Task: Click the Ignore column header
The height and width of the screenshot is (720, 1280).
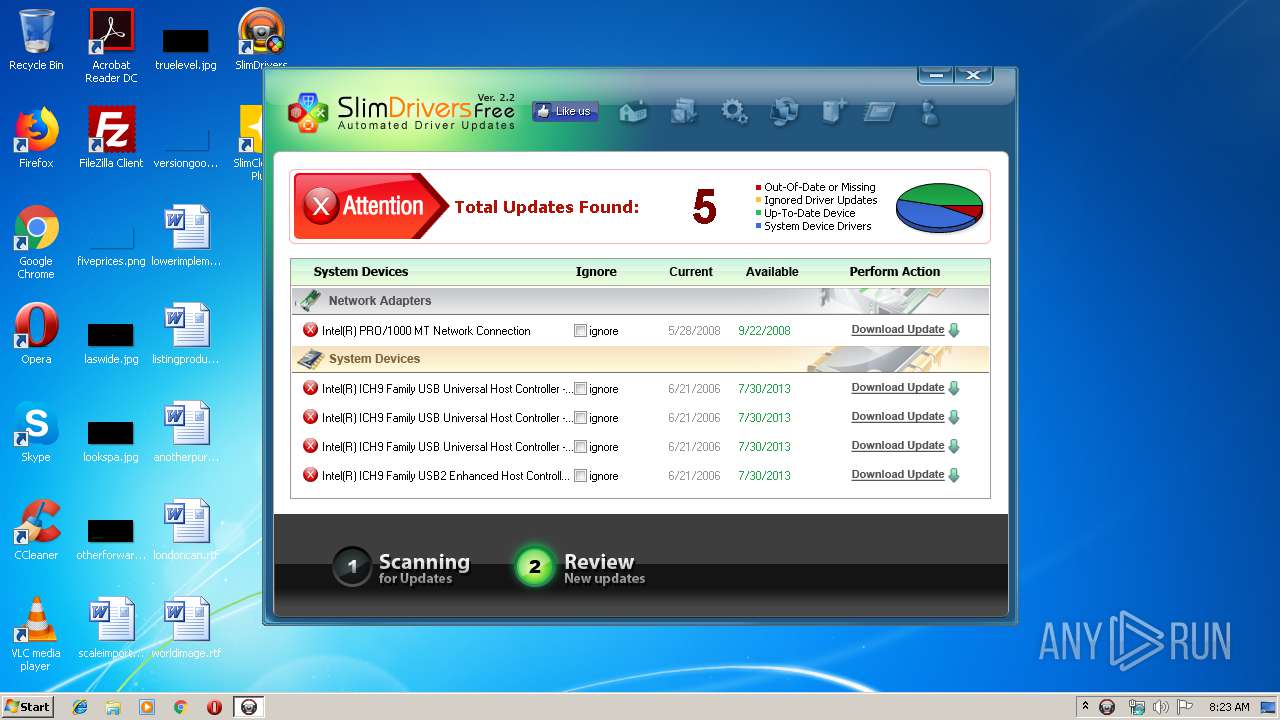Action: 596,272
